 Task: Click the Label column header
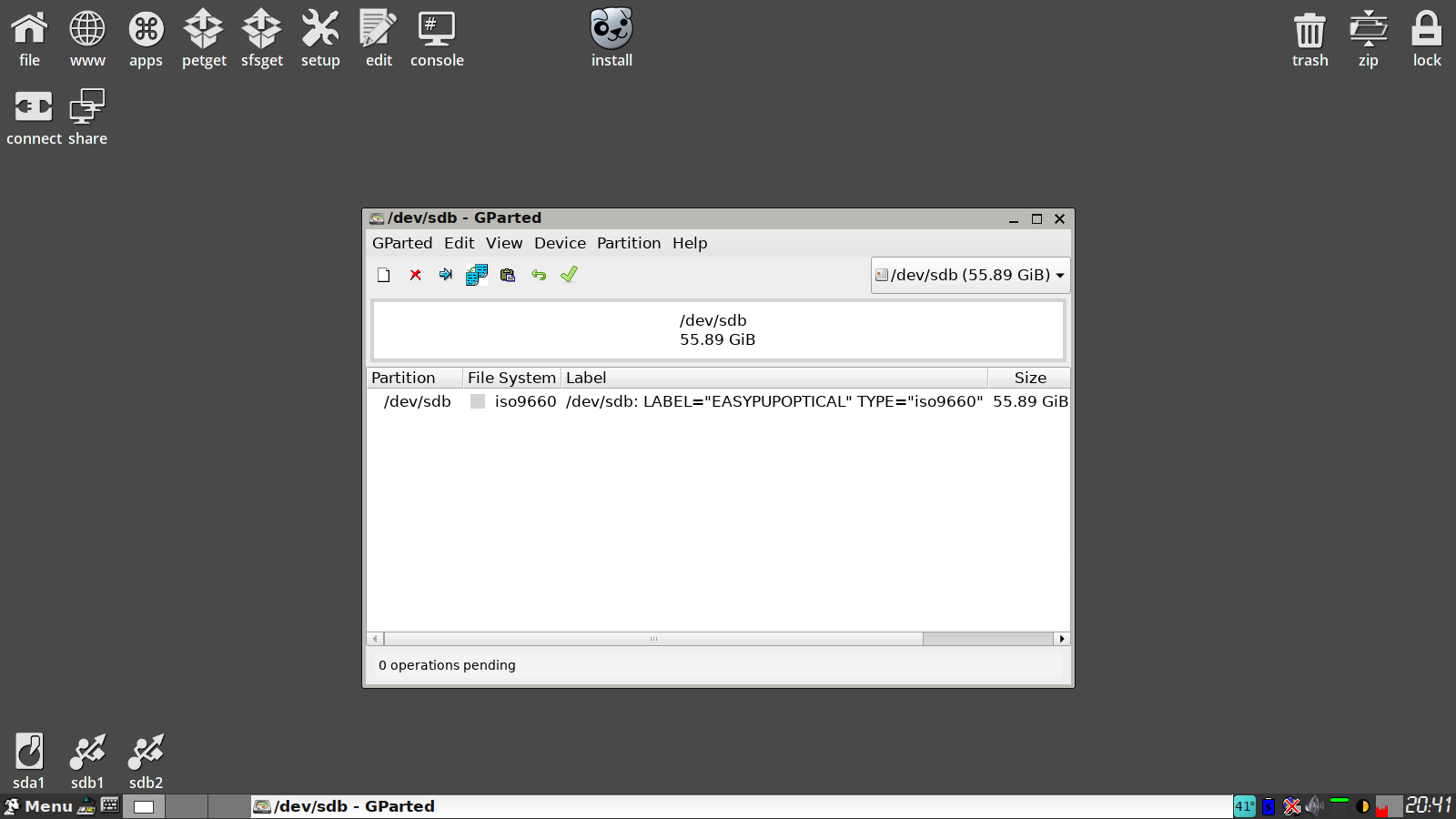pos(774,378)
